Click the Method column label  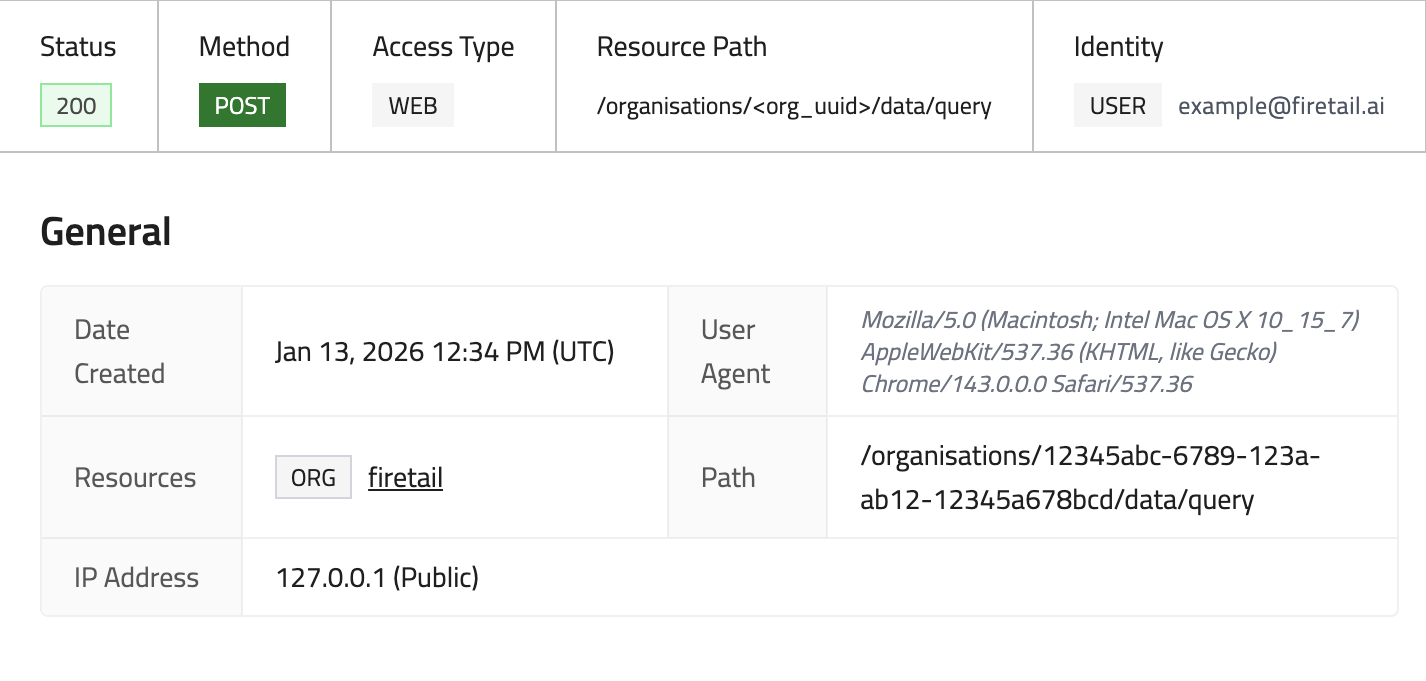coord(244,47)
